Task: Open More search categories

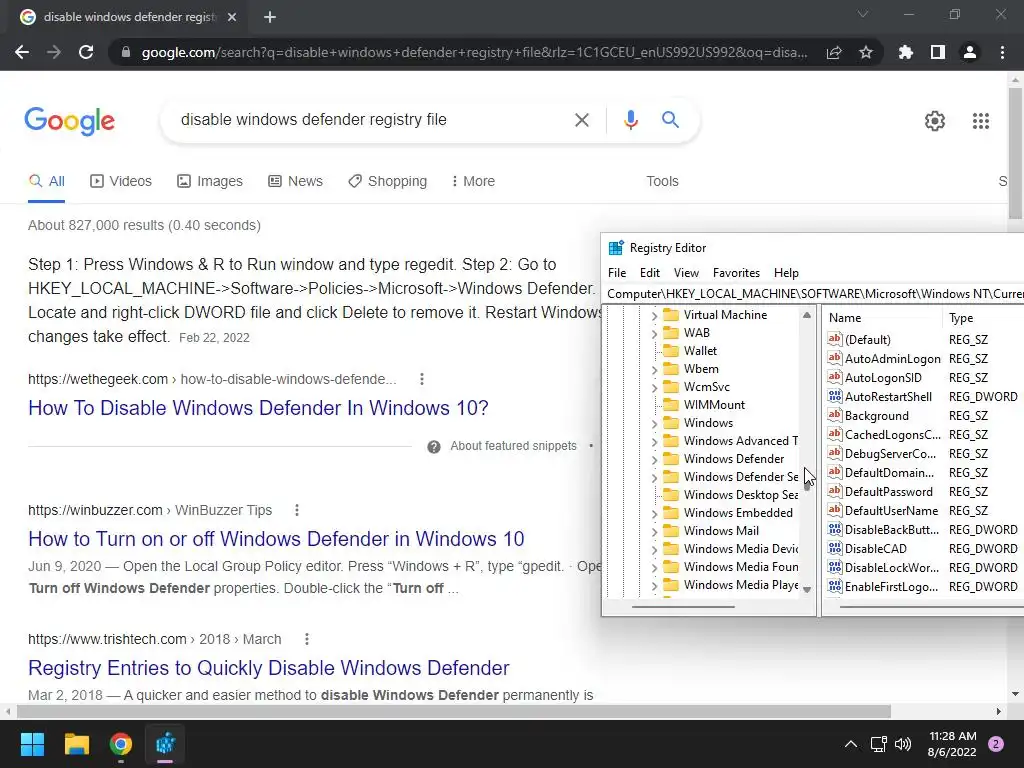Action: 473,182
